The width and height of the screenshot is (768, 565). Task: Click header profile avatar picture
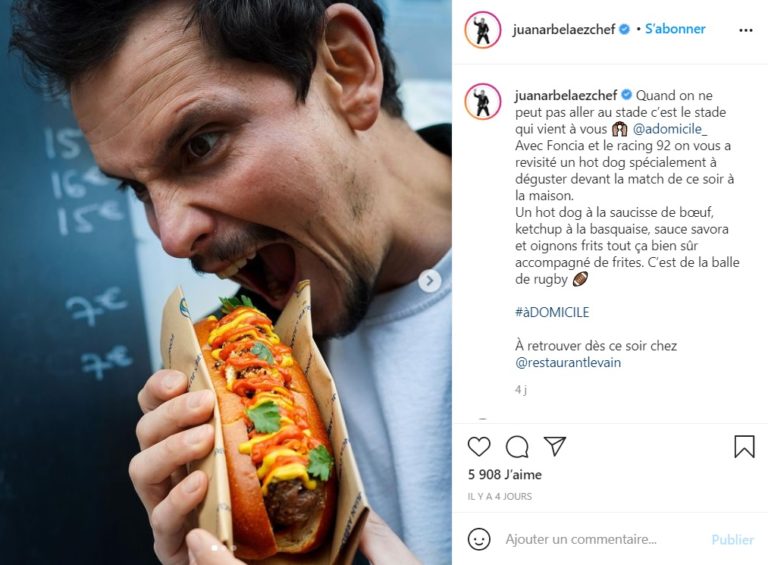click(x=483, y=30)
